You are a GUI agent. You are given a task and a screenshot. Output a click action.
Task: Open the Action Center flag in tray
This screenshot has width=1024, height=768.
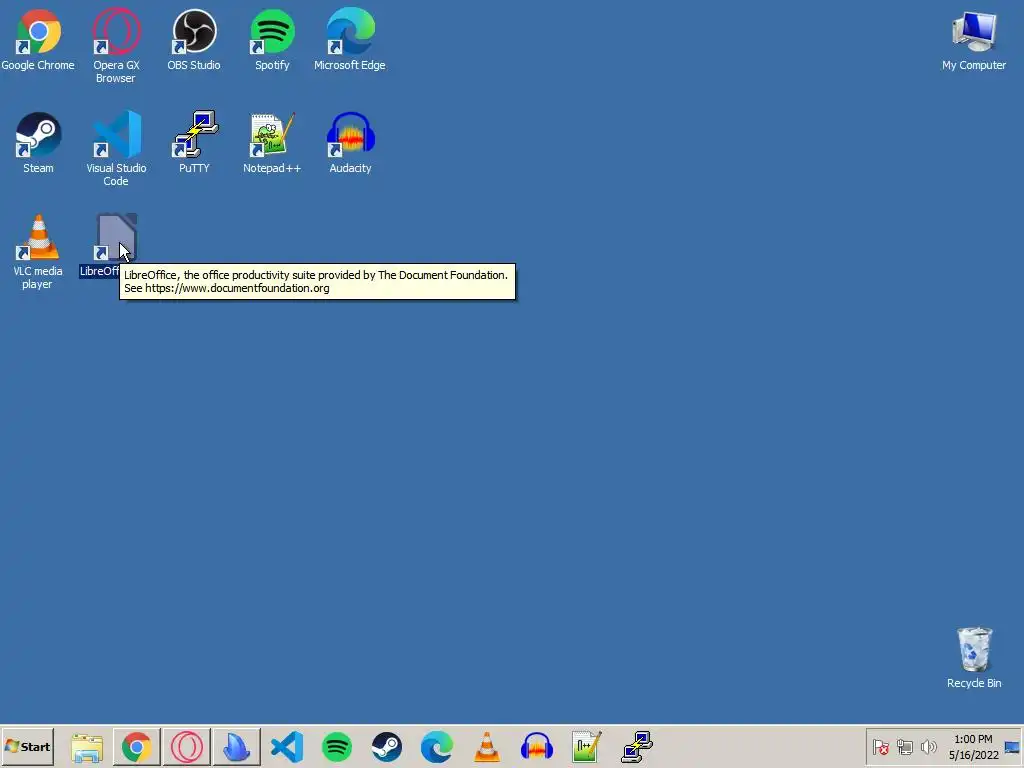click(x=880, y=746)
